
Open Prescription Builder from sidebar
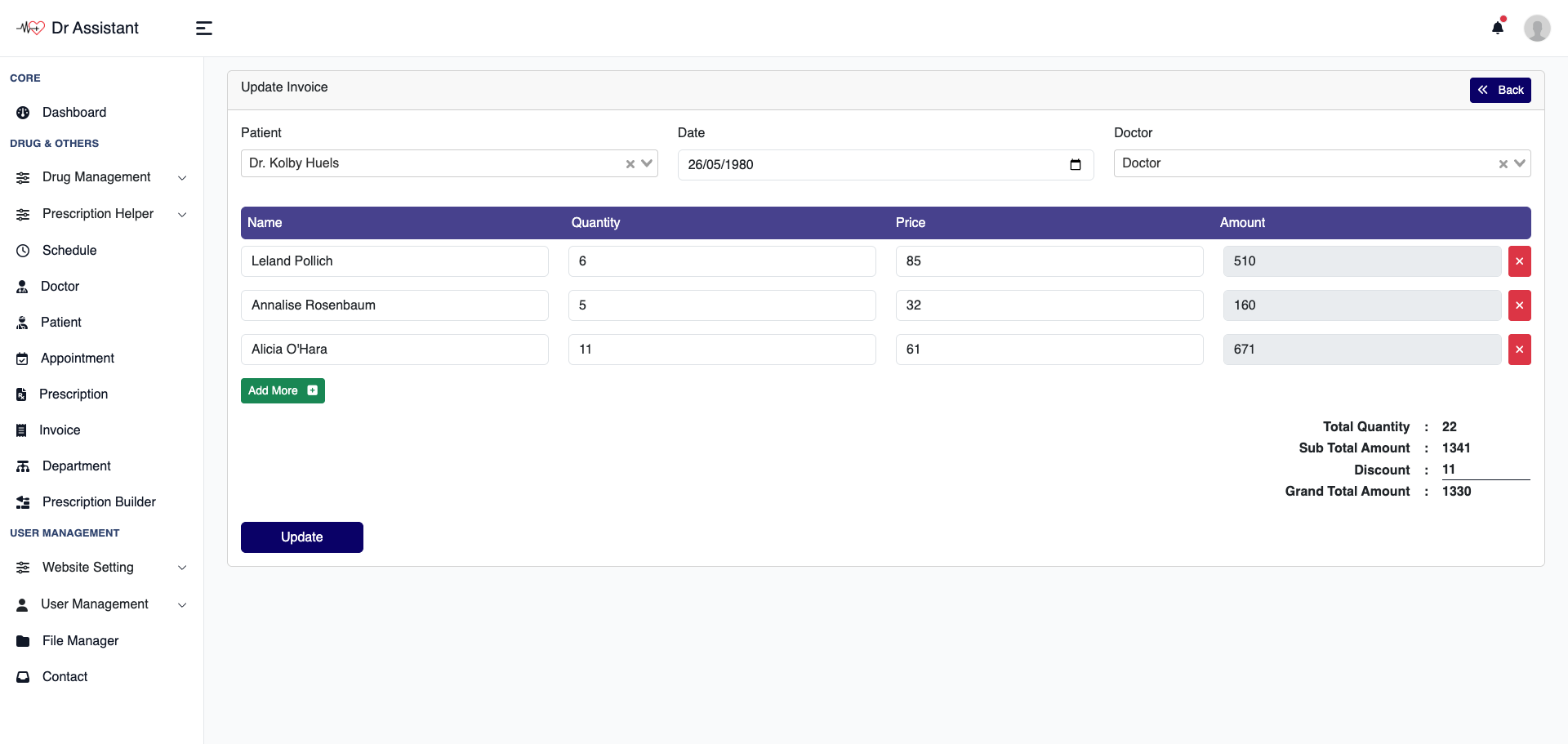click(98, 502)
